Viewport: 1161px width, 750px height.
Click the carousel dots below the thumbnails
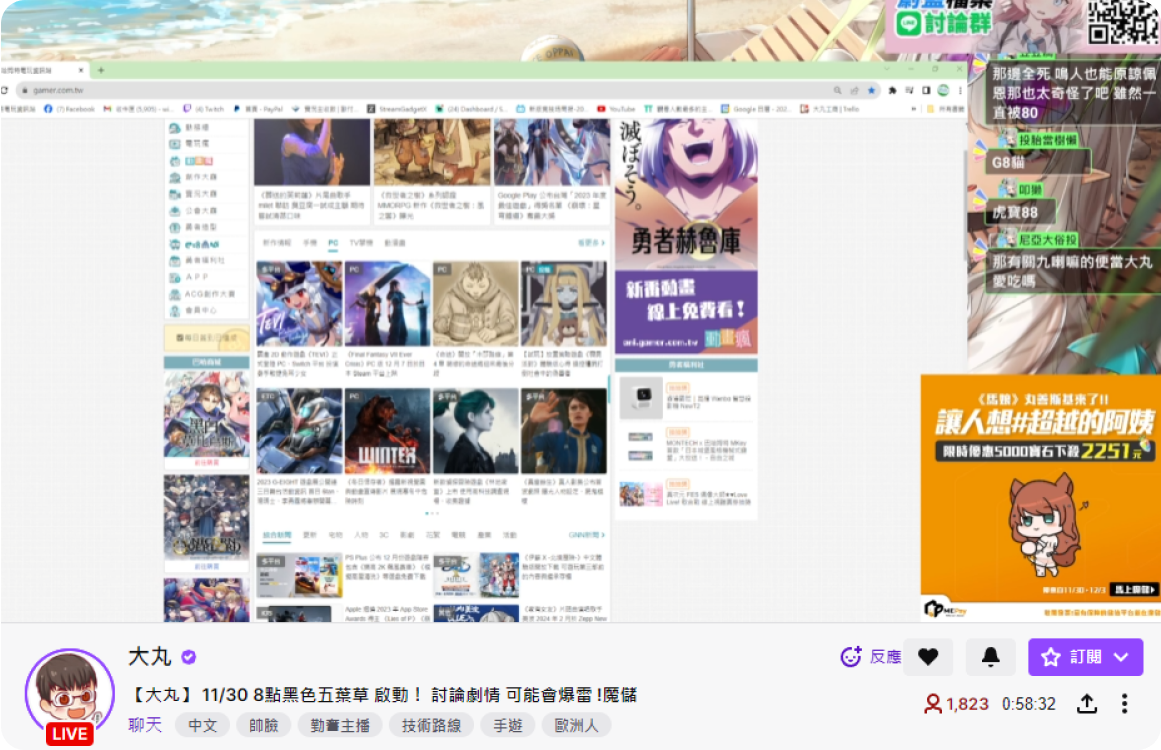(x=432, y=513)
